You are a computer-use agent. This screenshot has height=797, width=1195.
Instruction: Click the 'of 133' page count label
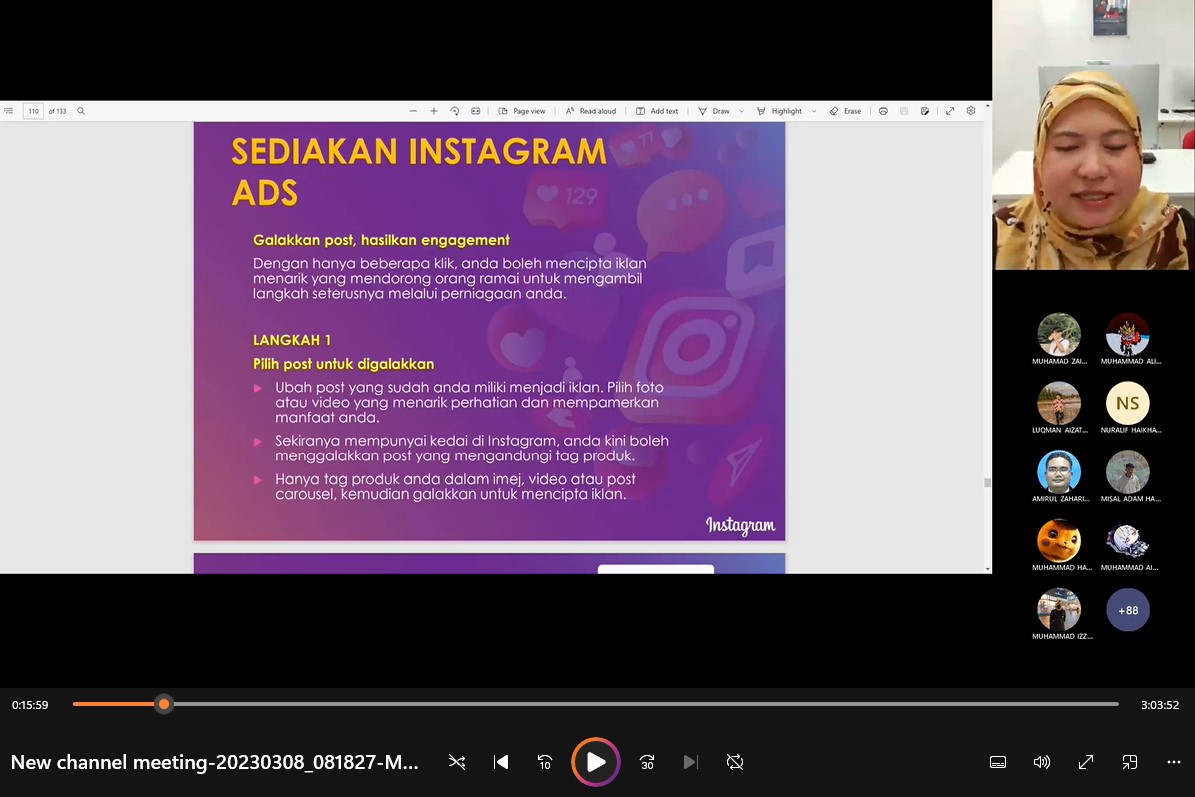tap(57, 111)
